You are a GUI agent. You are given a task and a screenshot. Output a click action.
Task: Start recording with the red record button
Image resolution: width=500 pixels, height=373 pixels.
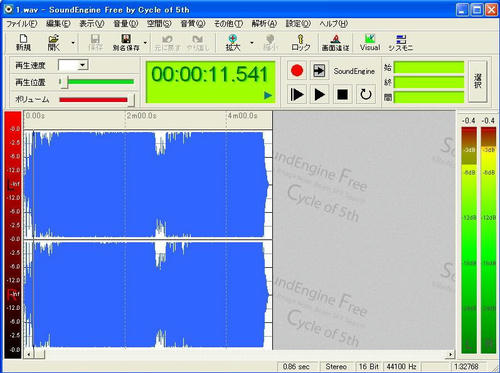pyautogui.click(x=297, y=71)
